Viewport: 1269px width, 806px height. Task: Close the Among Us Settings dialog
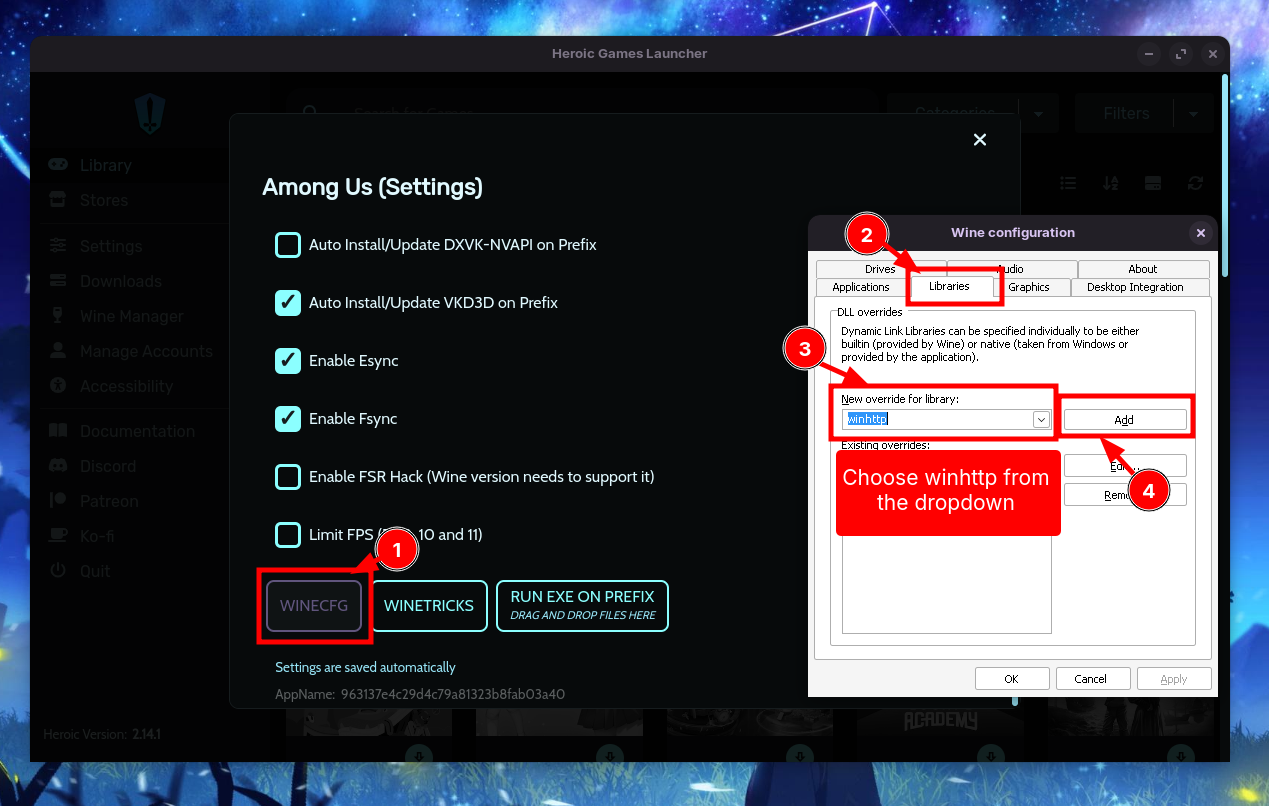click(980, 140)
